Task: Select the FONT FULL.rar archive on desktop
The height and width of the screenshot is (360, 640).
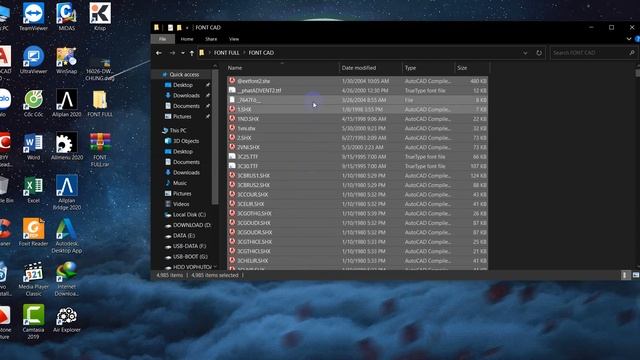Action: (x=100, y=149)
